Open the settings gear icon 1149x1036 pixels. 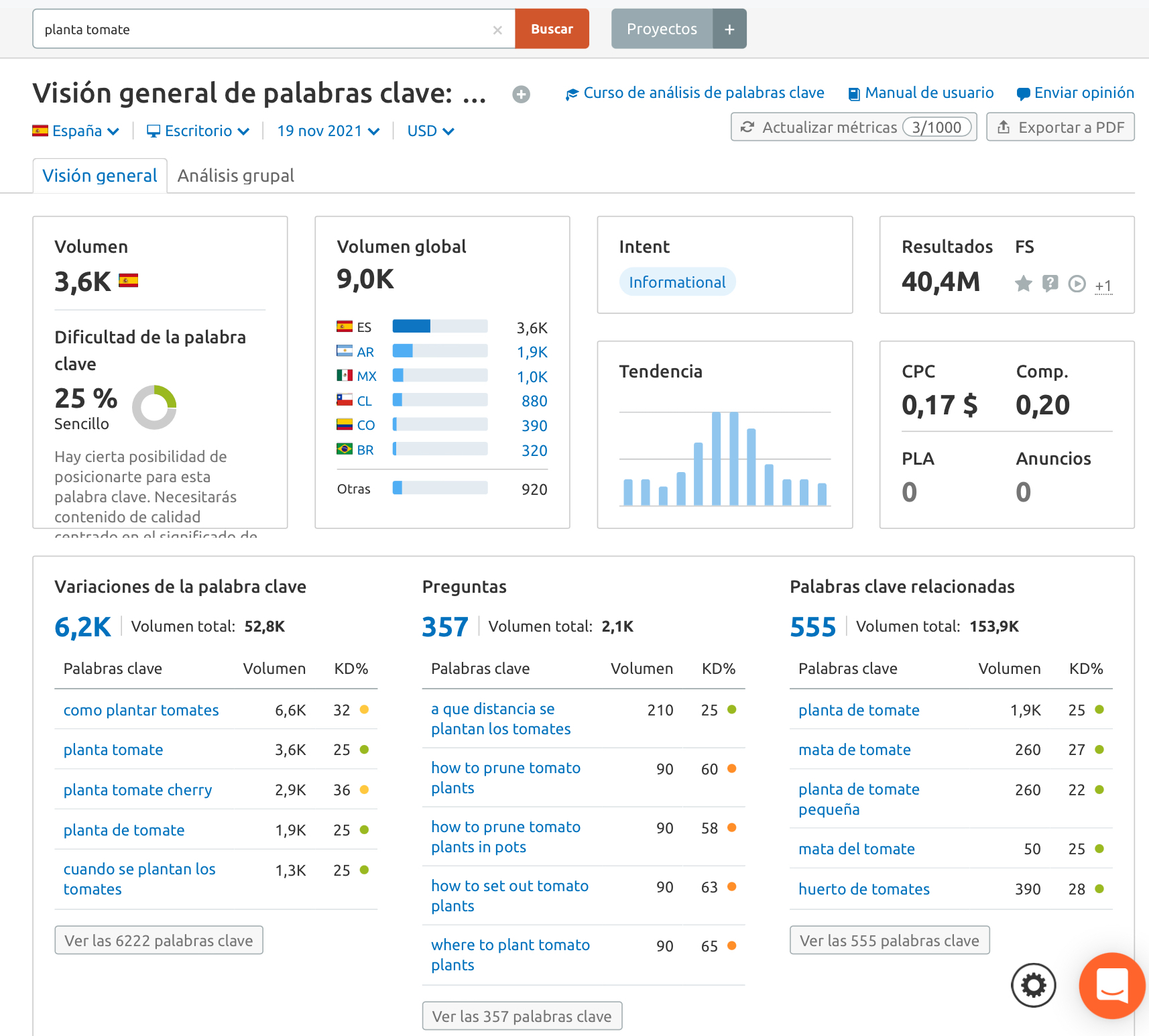1033,985
